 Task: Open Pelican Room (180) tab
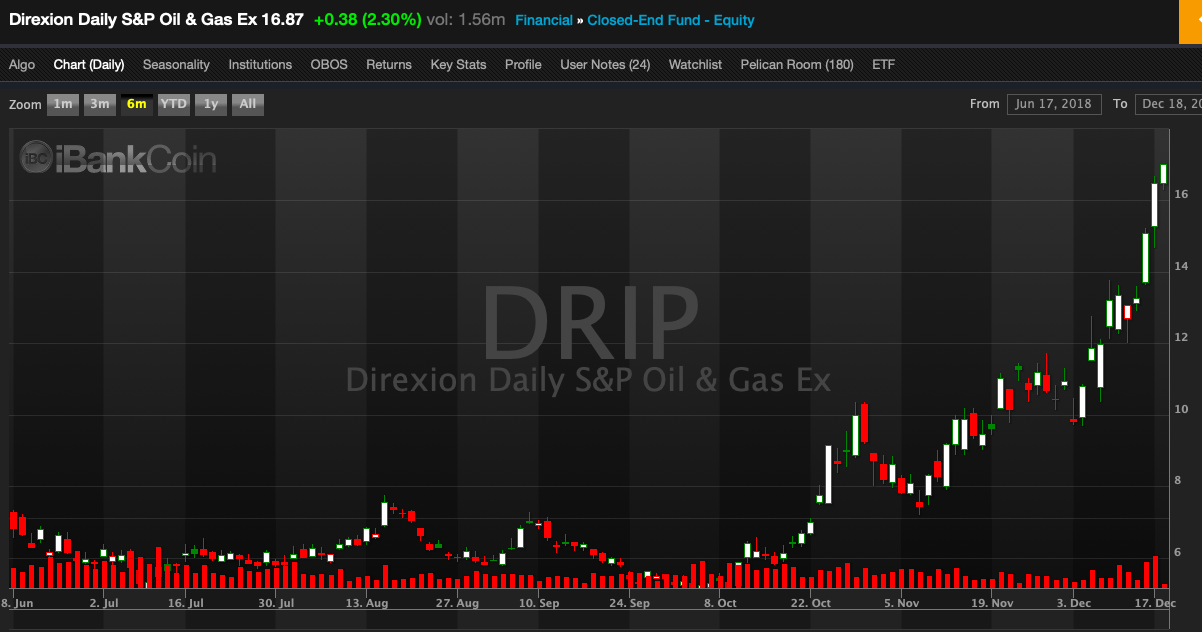(797, 64)
